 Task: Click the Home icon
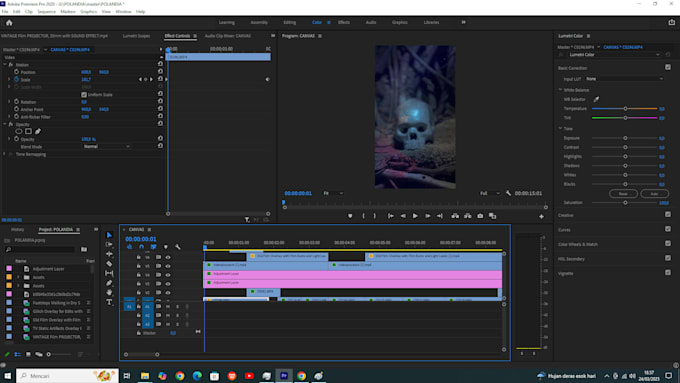pyautogui.click(x=9, y=23)
